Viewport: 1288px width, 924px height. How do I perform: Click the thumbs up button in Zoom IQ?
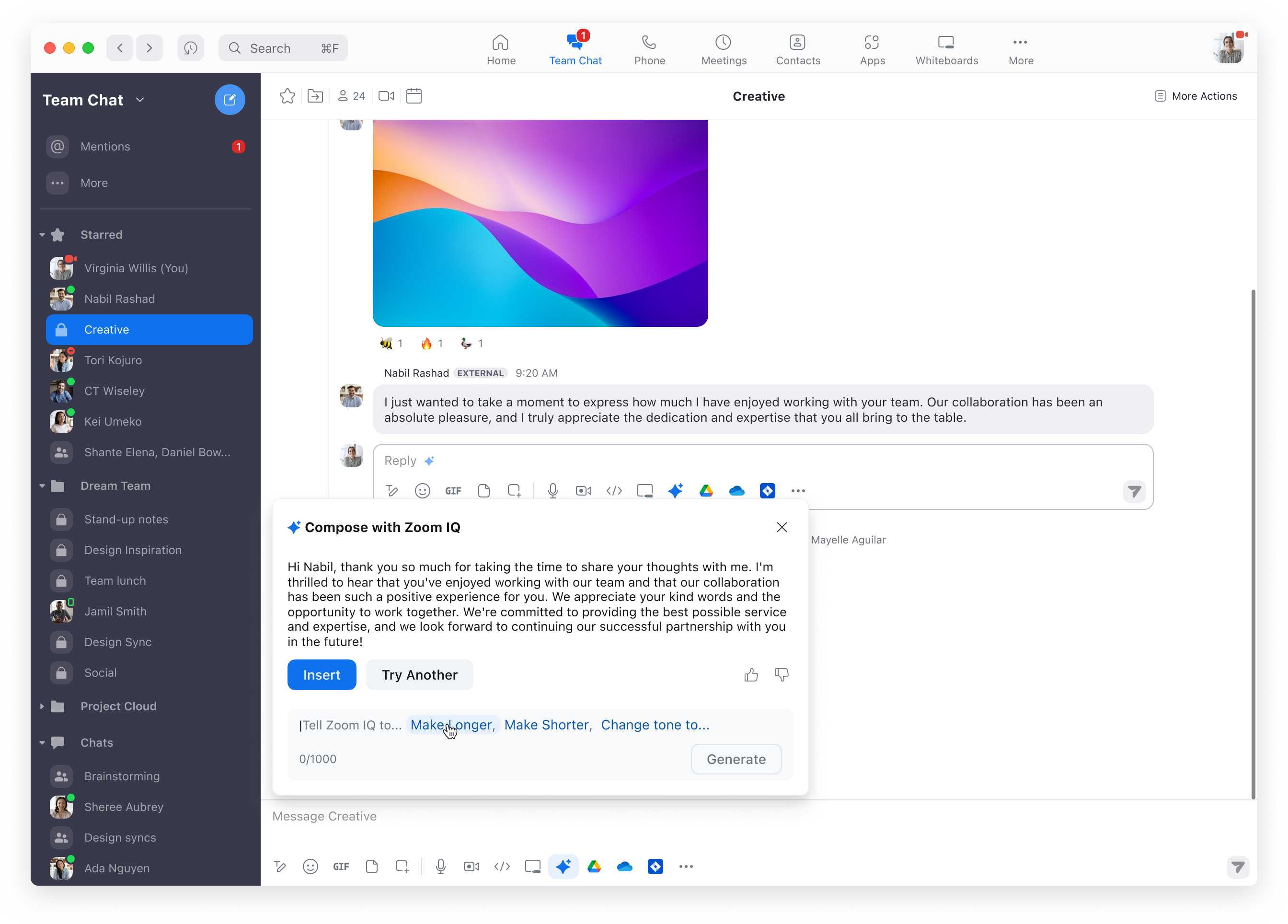[752, 674]
